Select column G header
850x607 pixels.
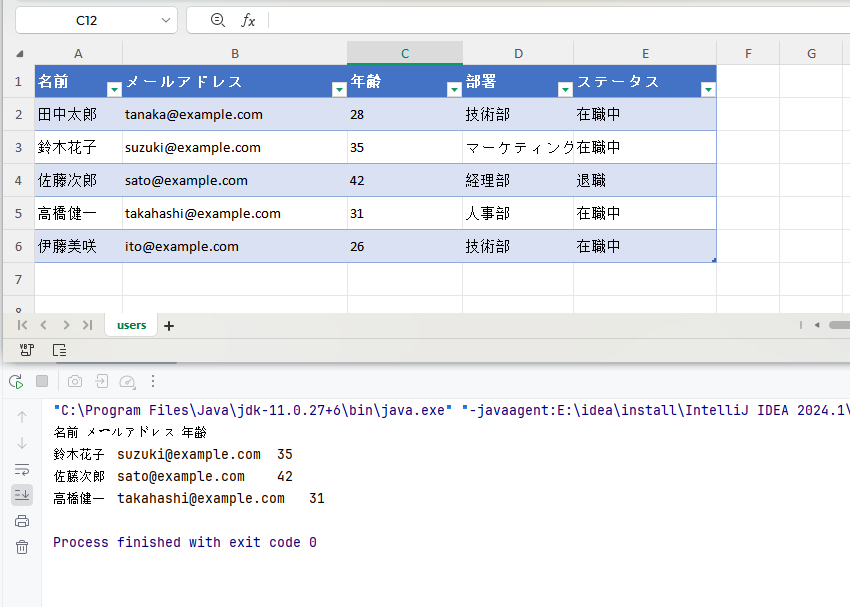click(812, 54)
